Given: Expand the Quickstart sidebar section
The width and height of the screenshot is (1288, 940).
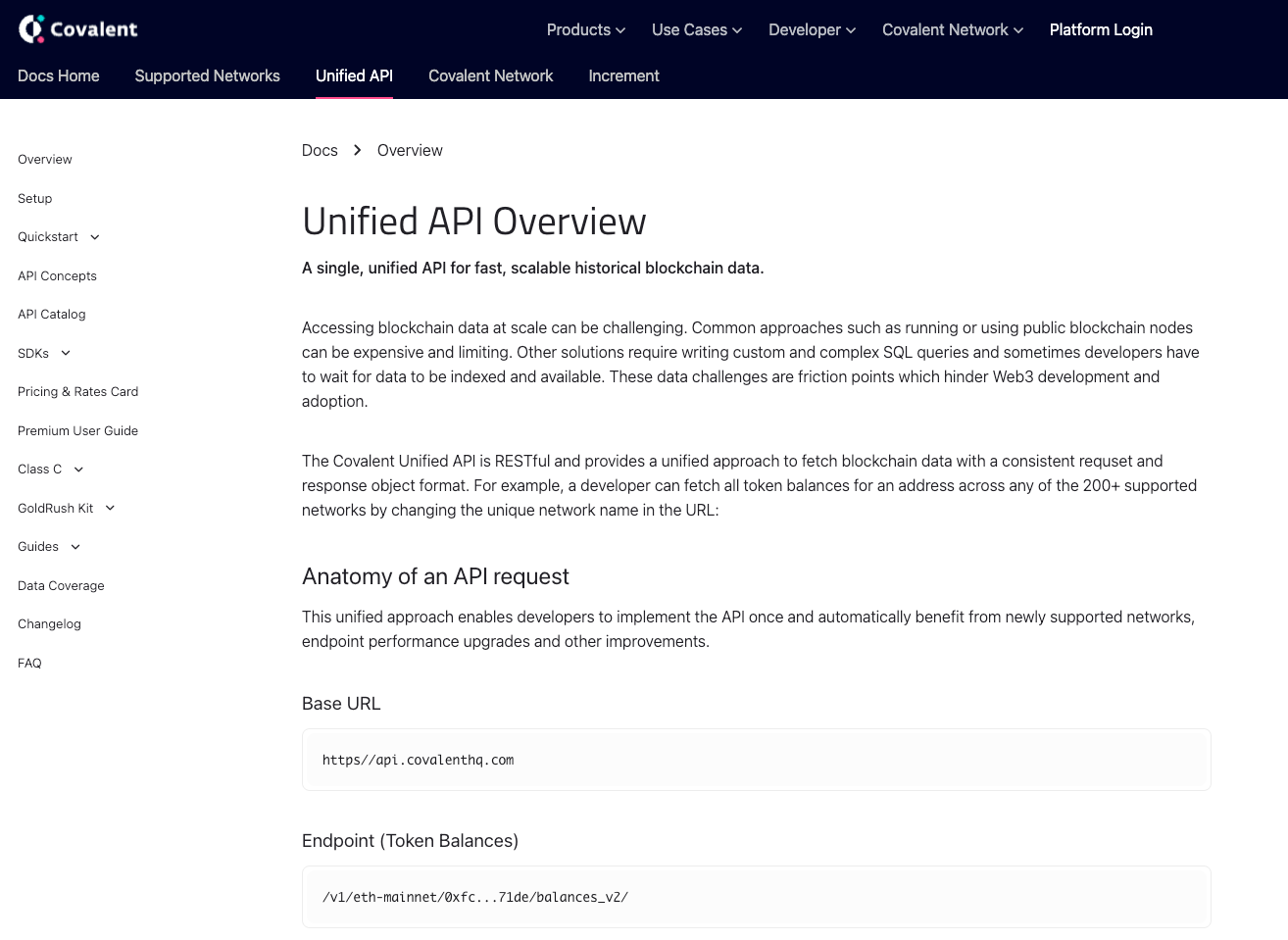Looking at the screenshot, I should tap(59, 236).
